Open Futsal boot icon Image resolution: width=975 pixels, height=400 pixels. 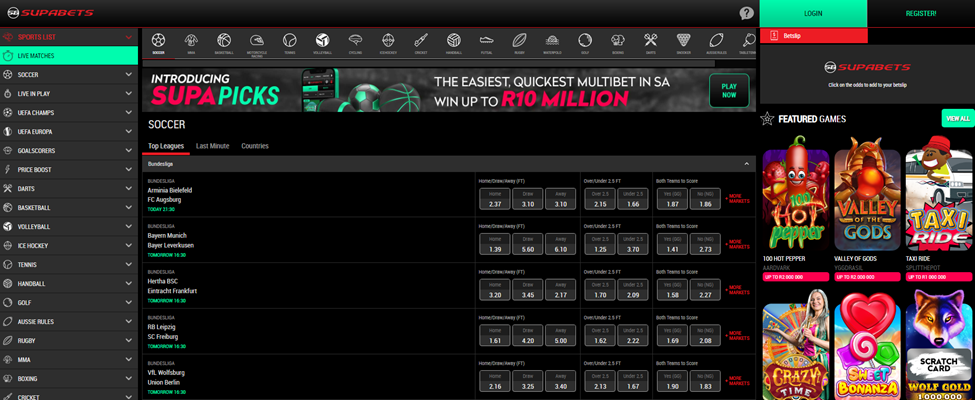[486, 40]
